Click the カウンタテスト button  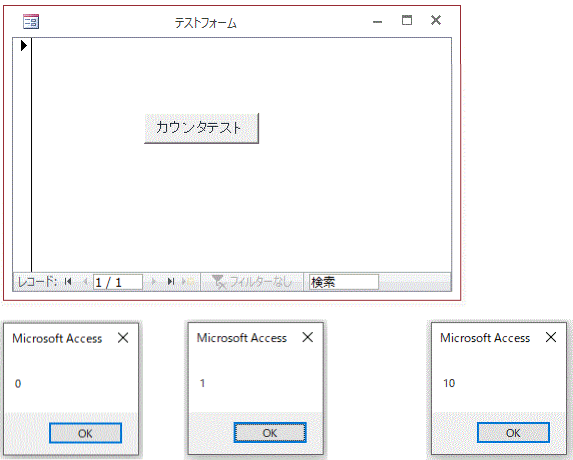click(x=201, y=128)
